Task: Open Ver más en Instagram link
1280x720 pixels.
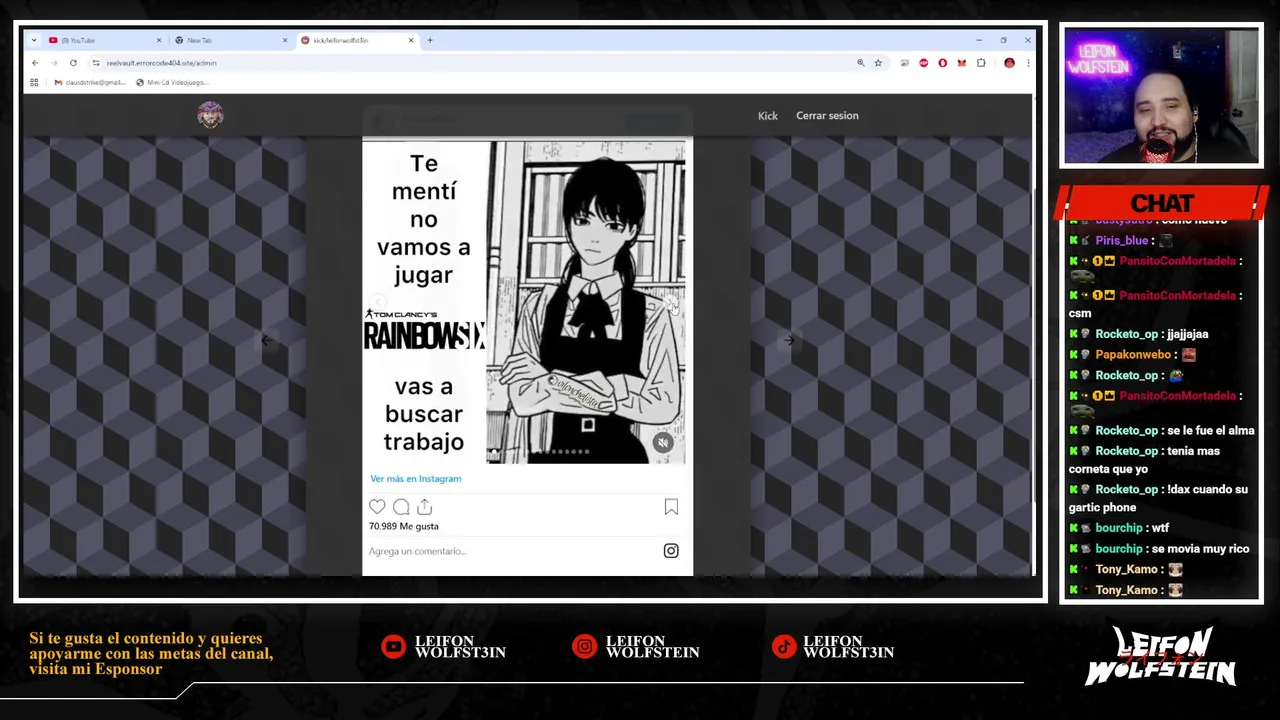Action: pyautogui.click(x=415, y=479)
